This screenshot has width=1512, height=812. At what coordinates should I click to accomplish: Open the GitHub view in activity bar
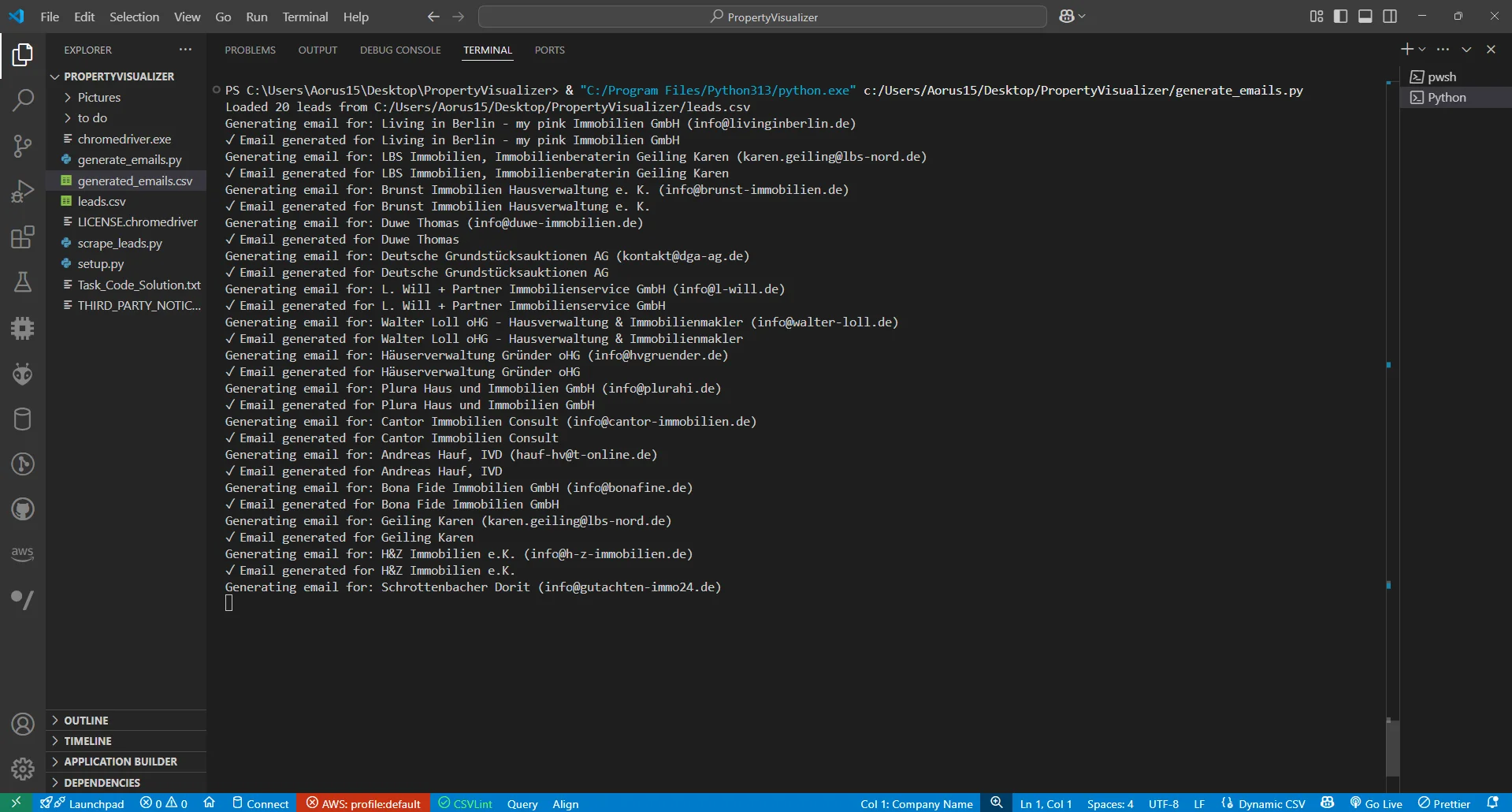click(23, 509)
